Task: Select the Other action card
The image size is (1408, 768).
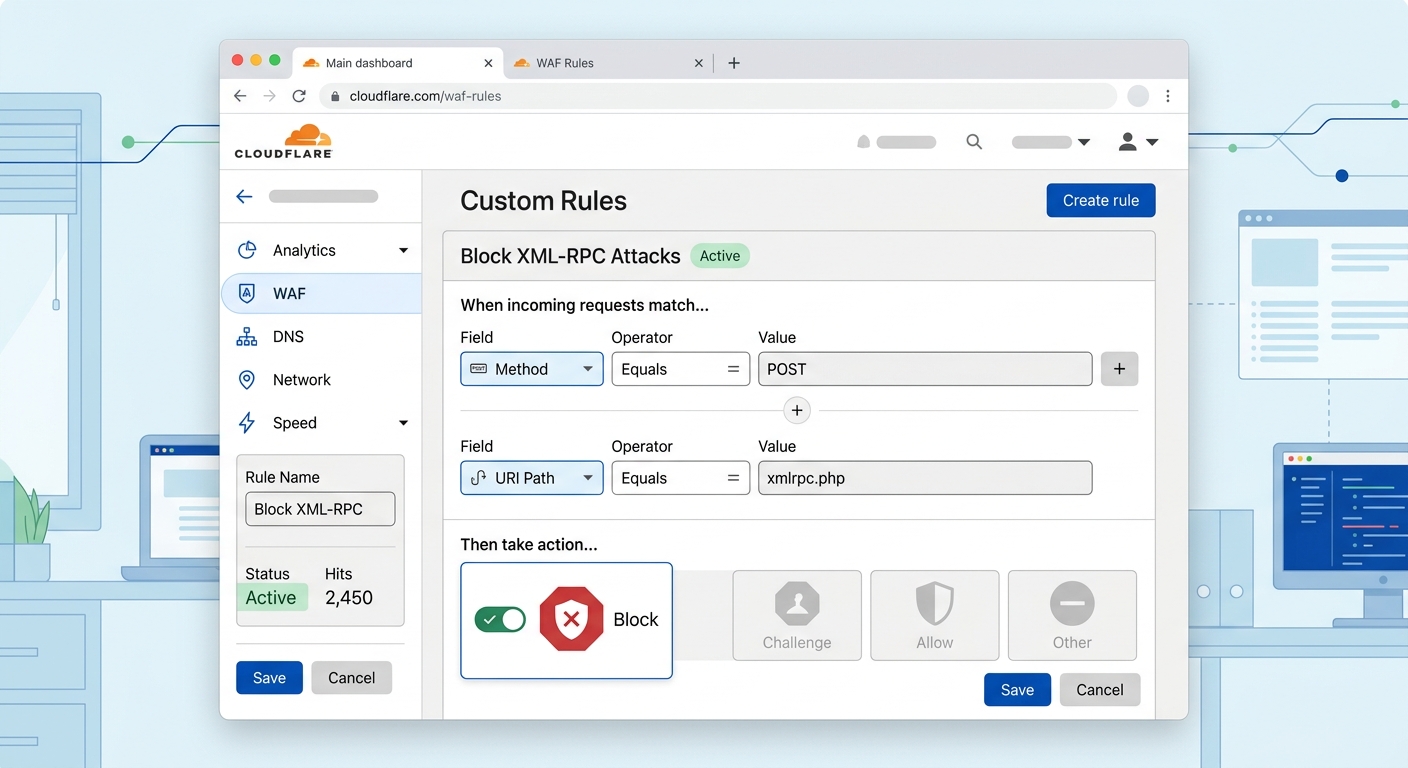Action: 1072,615
